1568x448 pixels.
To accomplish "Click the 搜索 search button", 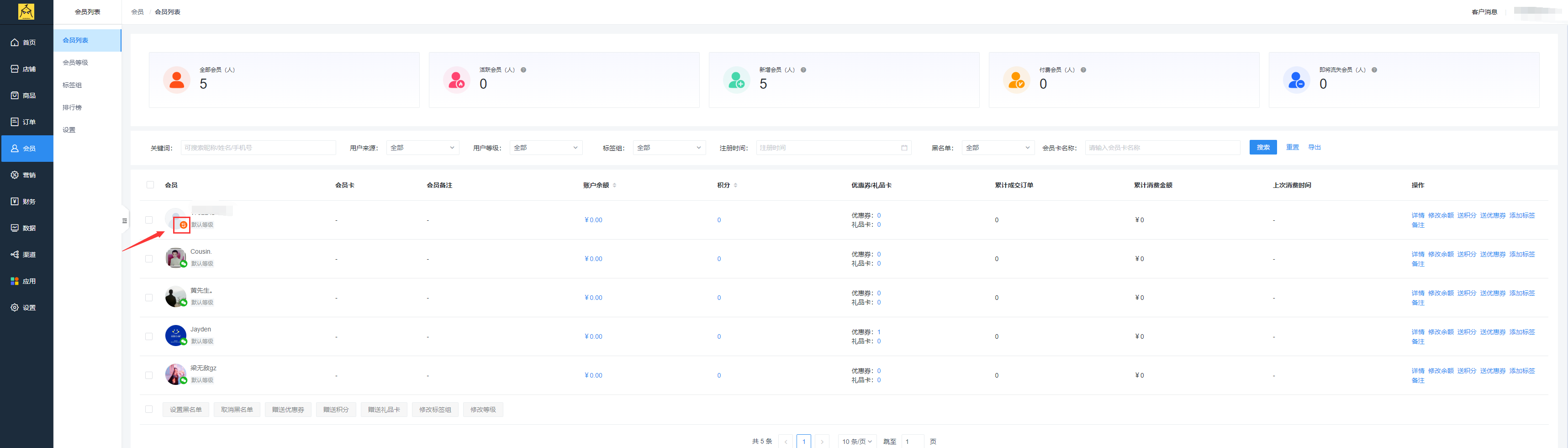I will [x=1263, y=147].
